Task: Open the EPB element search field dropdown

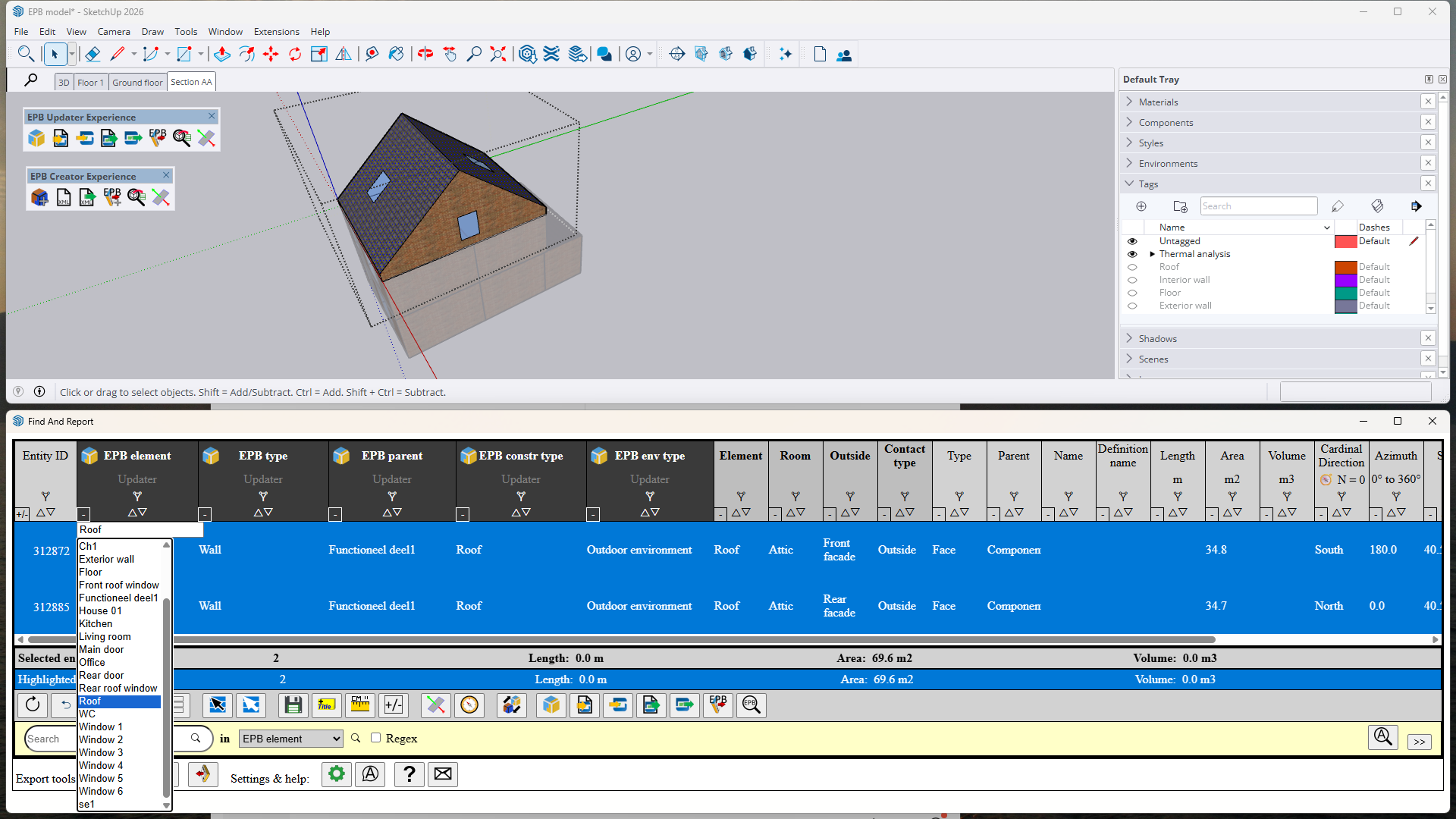Action: pyautogui.click(x=291, y=739)
